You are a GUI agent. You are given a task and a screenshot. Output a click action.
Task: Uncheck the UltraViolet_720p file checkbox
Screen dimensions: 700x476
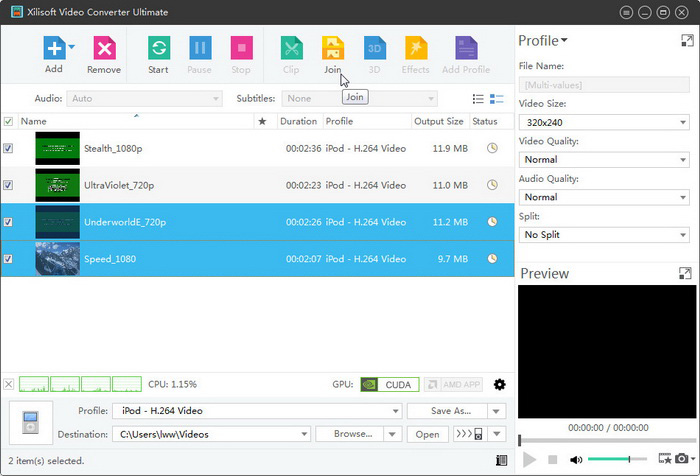coord(8,185)
